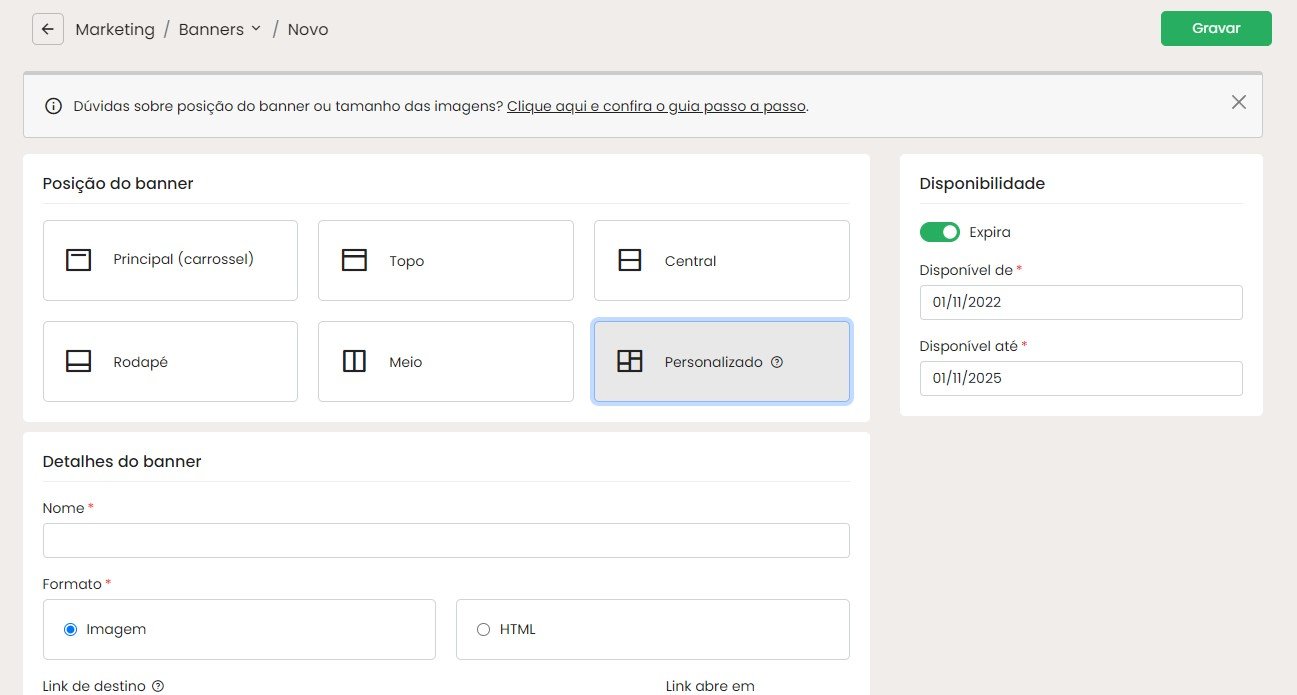Choose the Meio banner position icon
The width and height of the screenshot is (1297, 695).
(354, 361)
